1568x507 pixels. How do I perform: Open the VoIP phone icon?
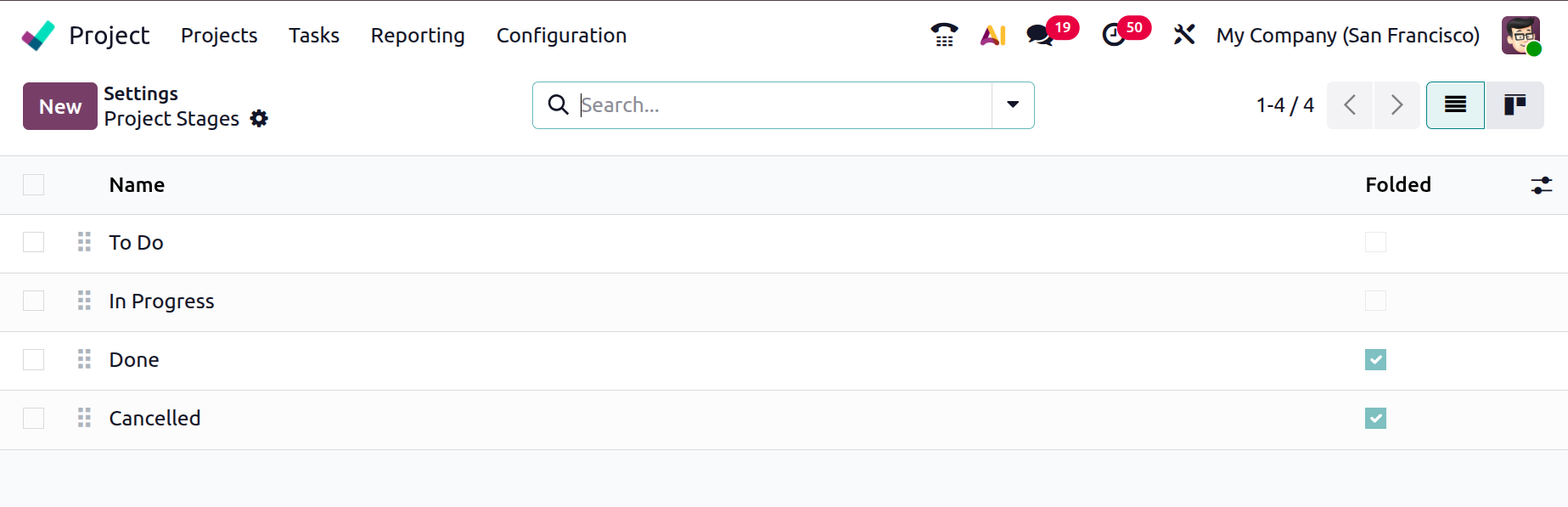pos(944,35)
